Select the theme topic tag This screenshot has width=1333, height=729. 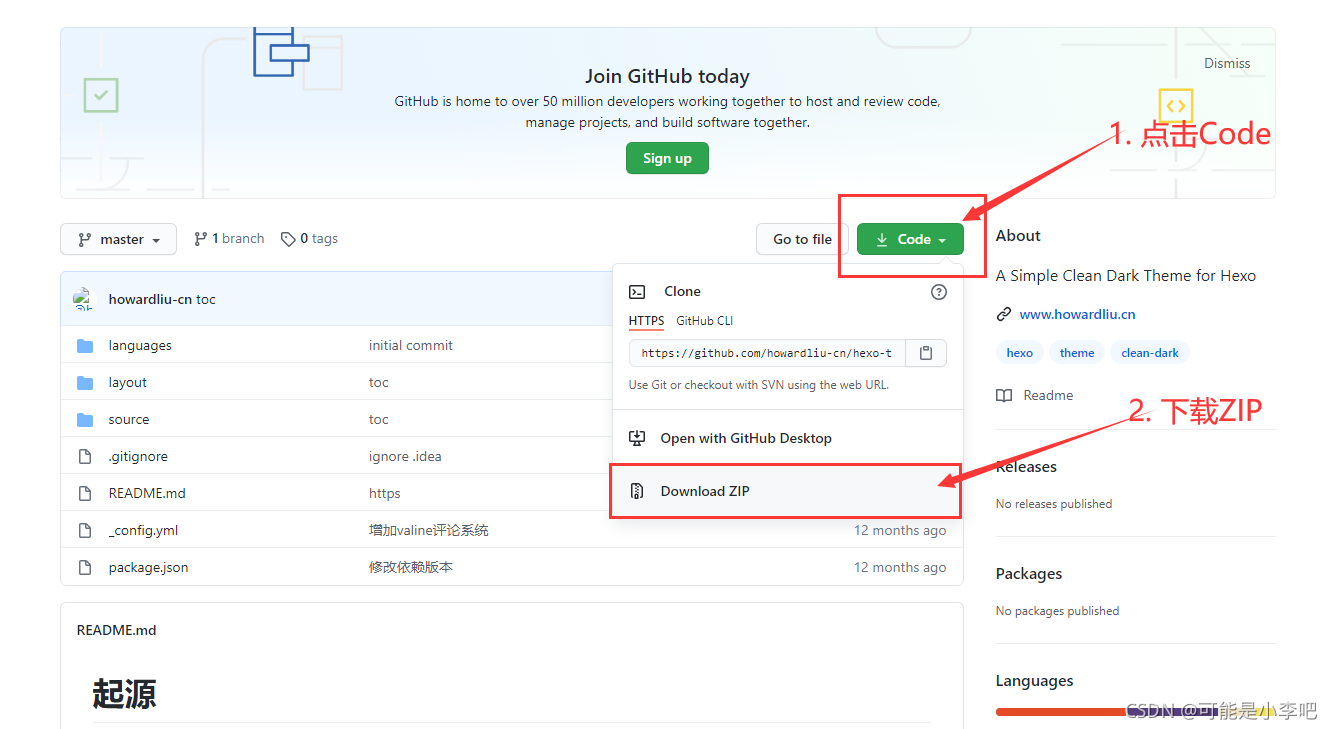click(x=1077, y=353)
